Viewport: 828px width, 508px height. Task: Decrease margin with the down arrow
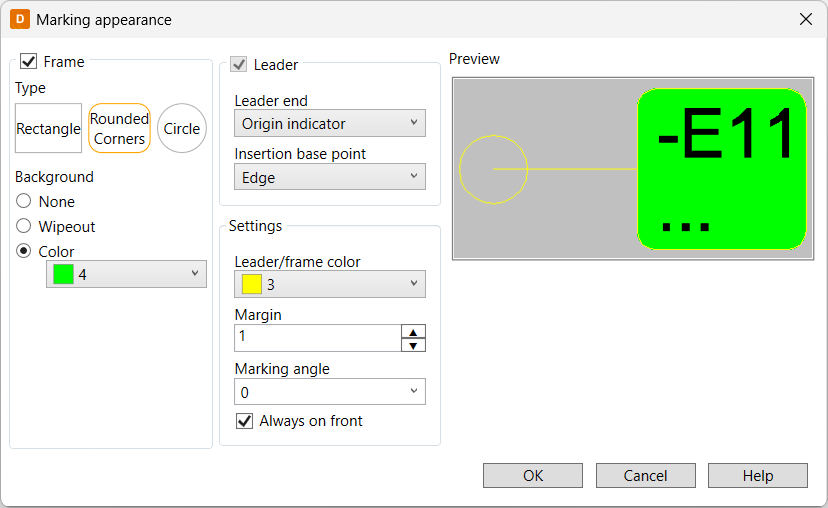413,345
